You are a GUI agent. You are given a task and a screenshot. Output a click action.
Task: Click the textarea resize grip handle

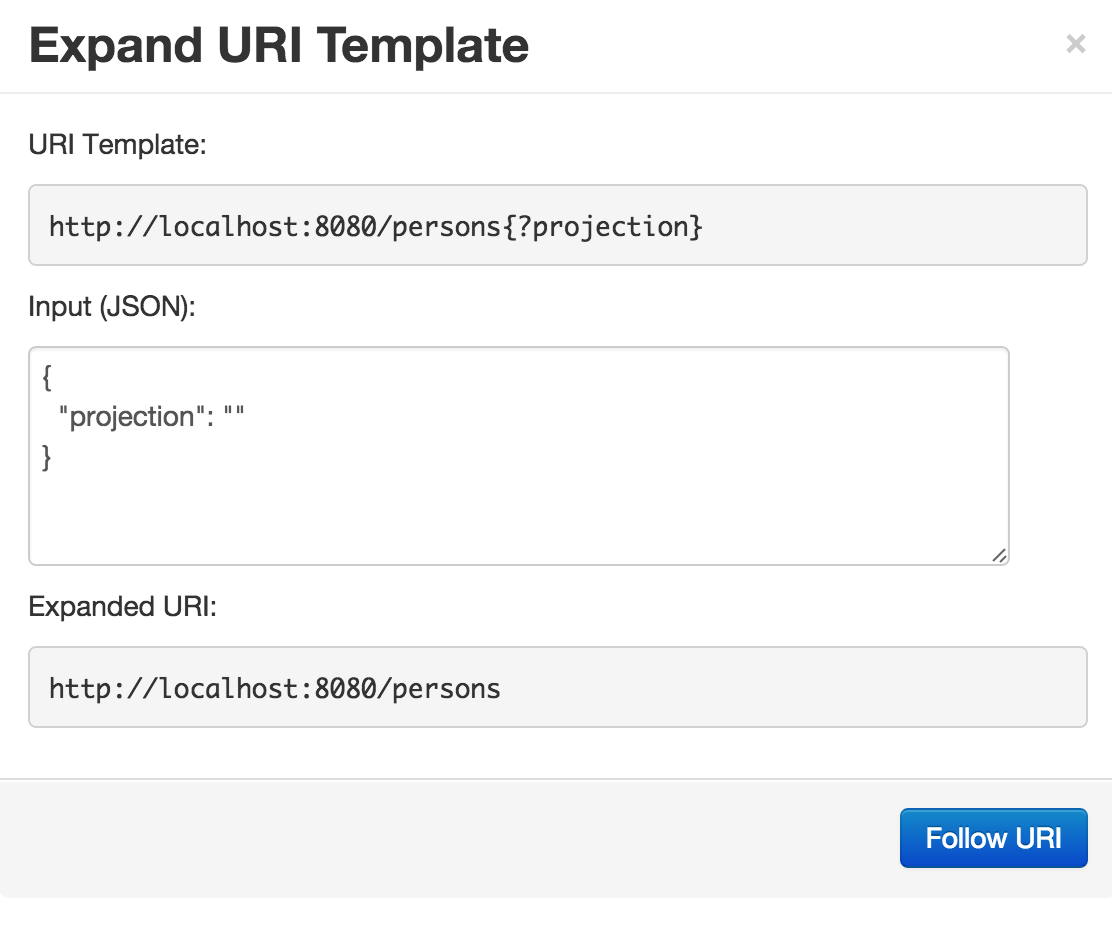click(999, 556)
